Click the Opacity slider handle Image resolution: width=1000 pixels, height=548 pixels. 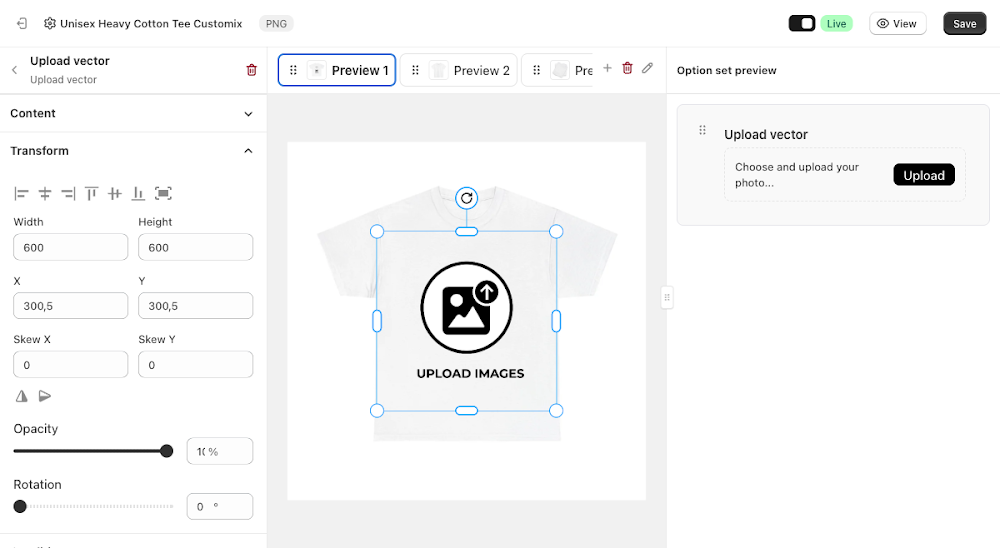[166, 451]
